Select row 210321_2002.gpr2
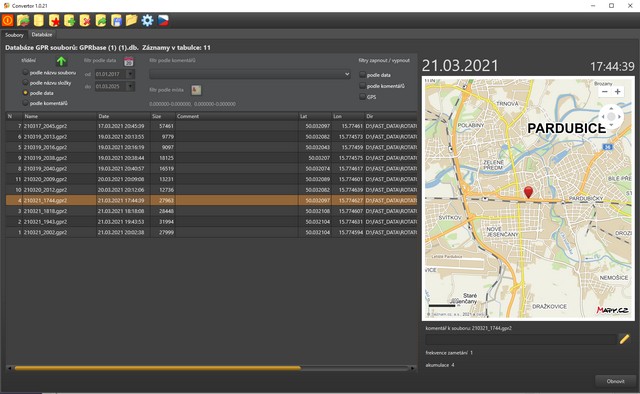 pyautogui.click(x=211, y=232)
